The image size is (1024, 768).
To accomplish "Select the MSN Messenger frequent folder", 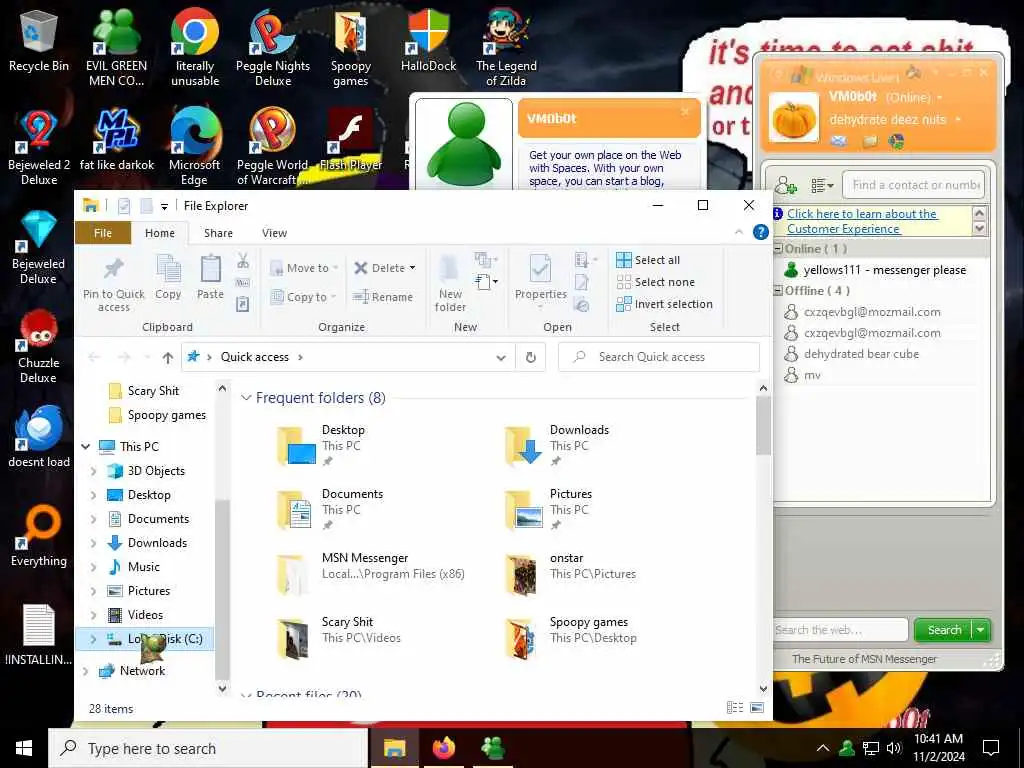I will coord(372,573).
